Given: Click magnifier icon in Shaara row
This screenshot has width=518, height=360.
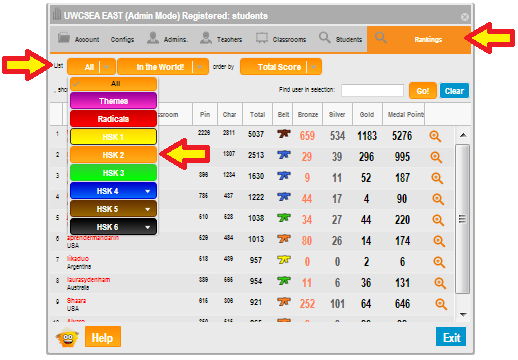Looking at the screenshot, I should point(441,304).
